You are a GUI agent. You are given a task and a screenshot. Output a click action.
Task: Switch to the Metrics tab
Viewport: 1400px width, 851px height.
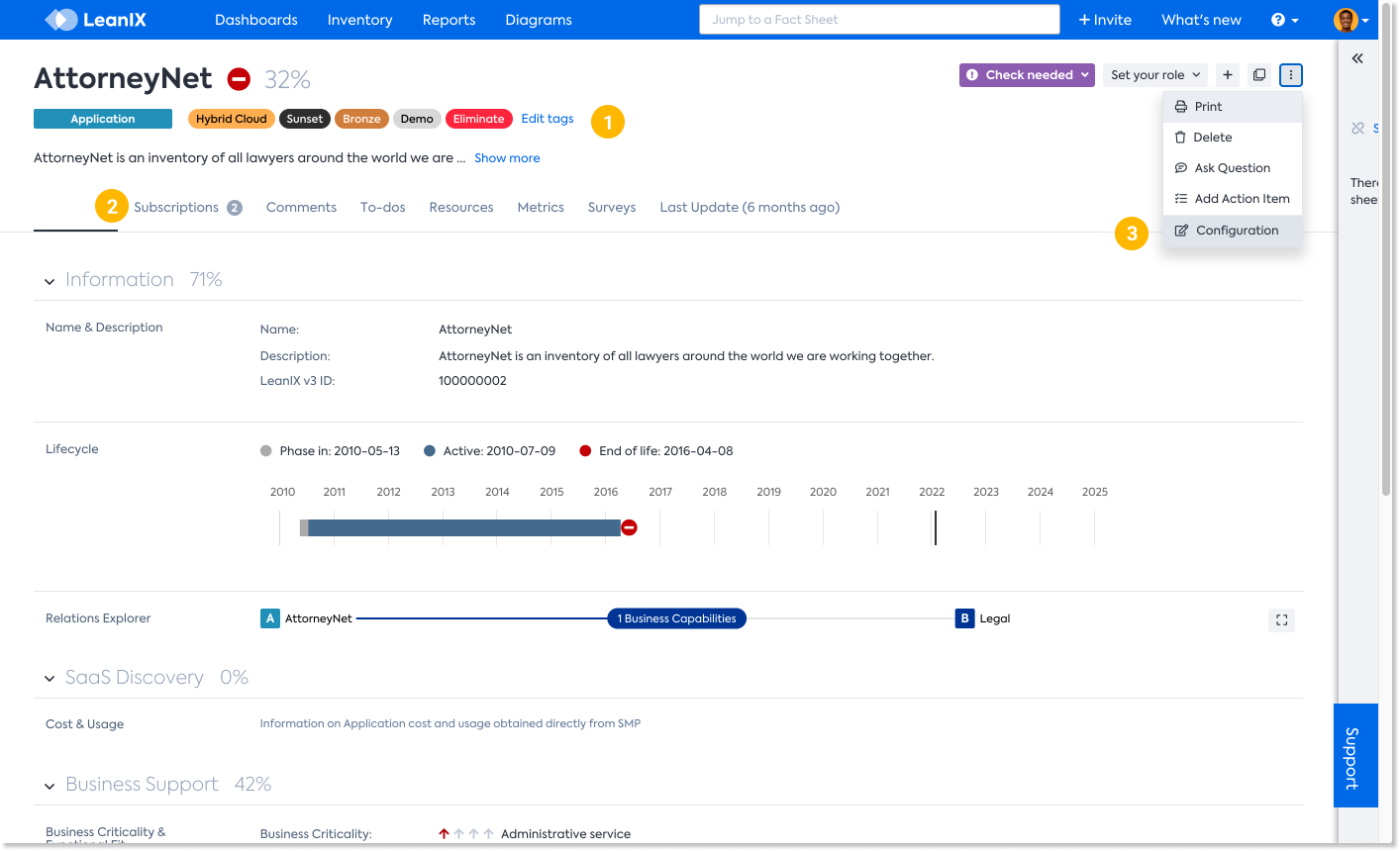[x=541, y=208]
